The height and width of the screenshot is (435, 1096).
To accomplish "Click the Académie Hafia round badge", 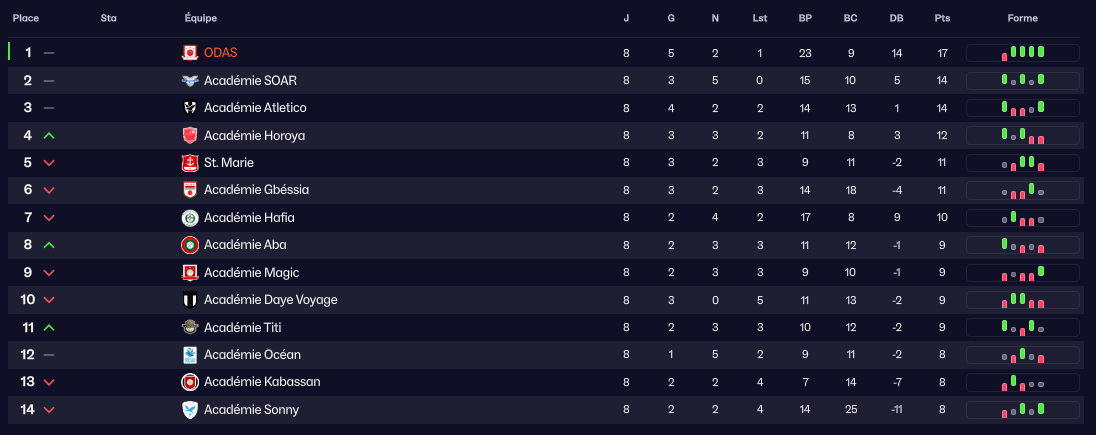I will (190, 218).
